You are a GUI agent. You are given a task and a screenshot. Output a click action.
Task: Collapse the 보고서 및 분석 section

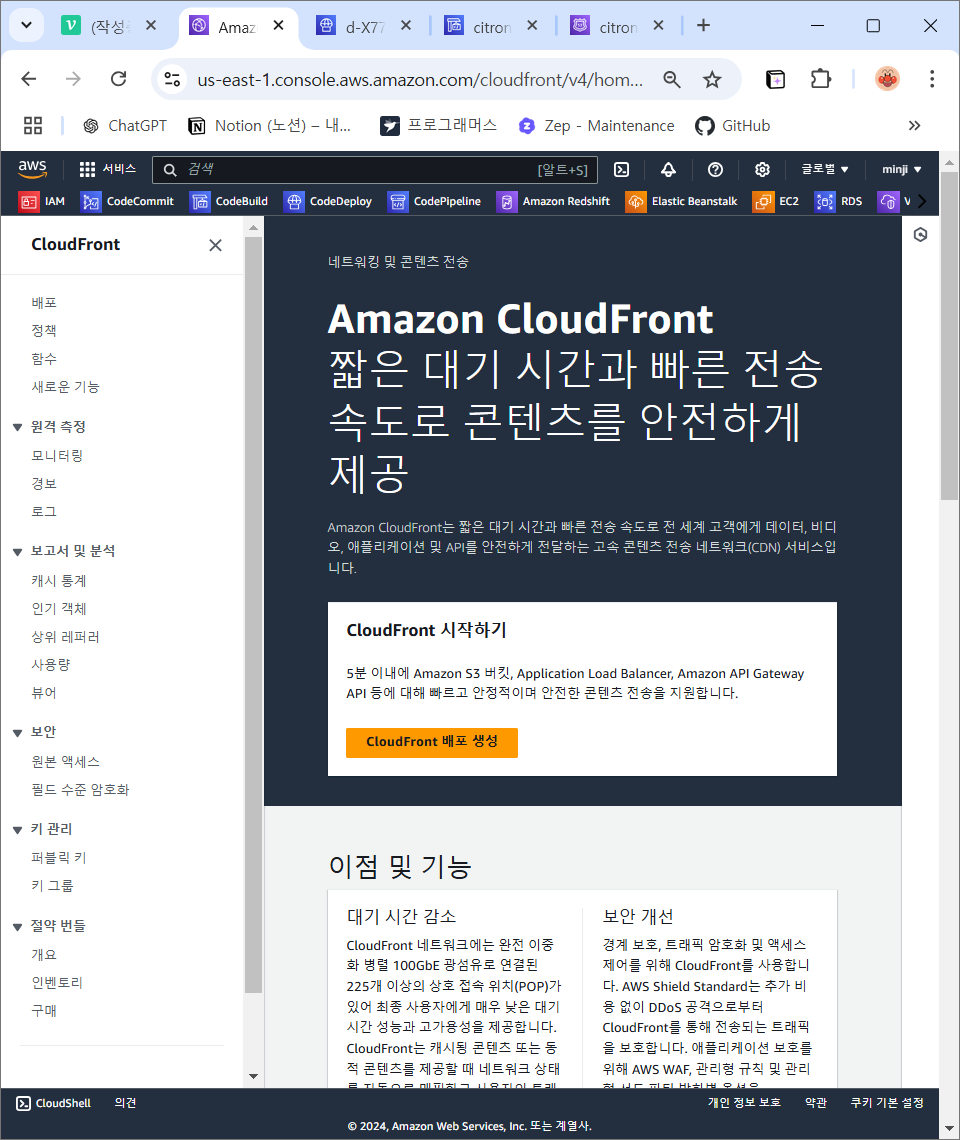tap(17, 552)
